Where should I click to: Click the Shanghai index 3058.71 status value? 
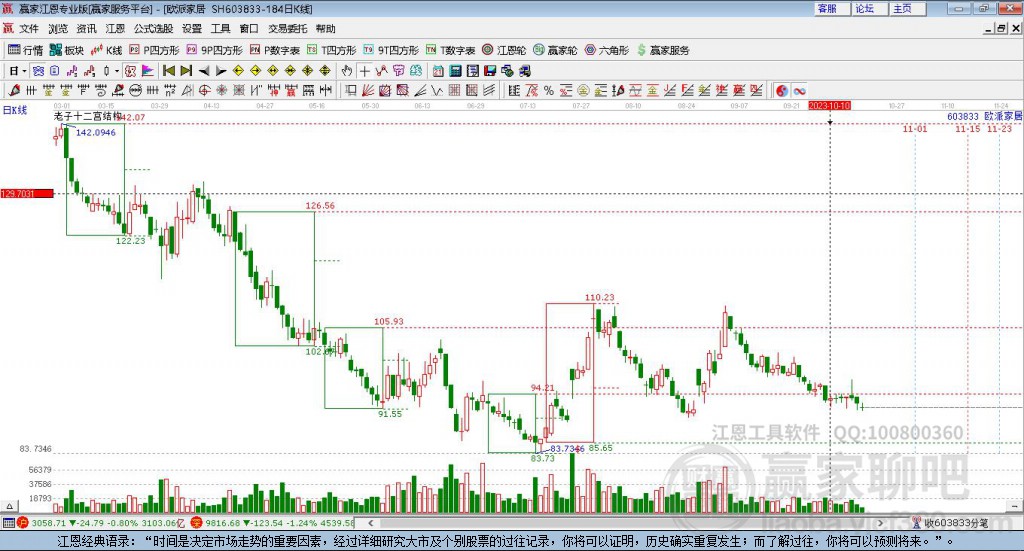point(49,523)
